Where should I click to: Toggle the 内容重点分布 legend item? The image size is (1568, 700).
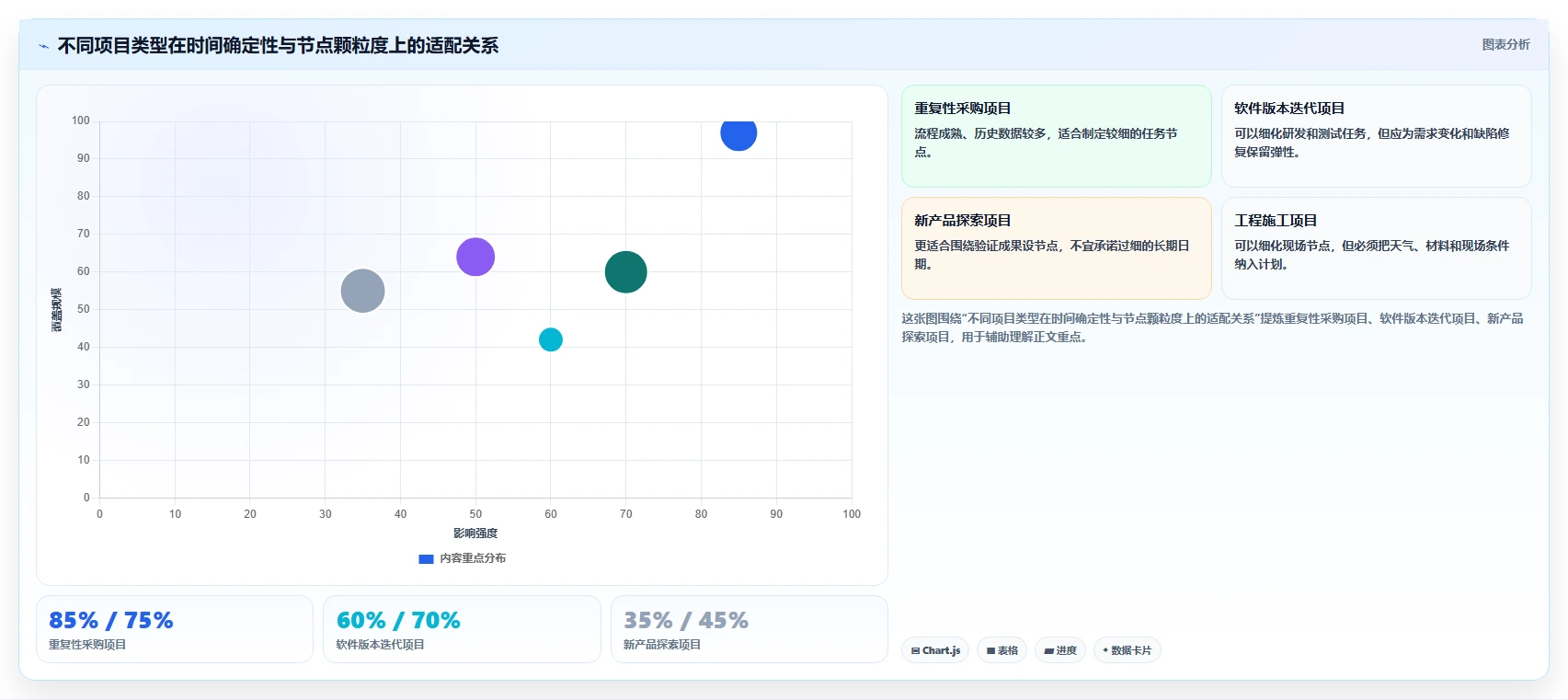463,558
